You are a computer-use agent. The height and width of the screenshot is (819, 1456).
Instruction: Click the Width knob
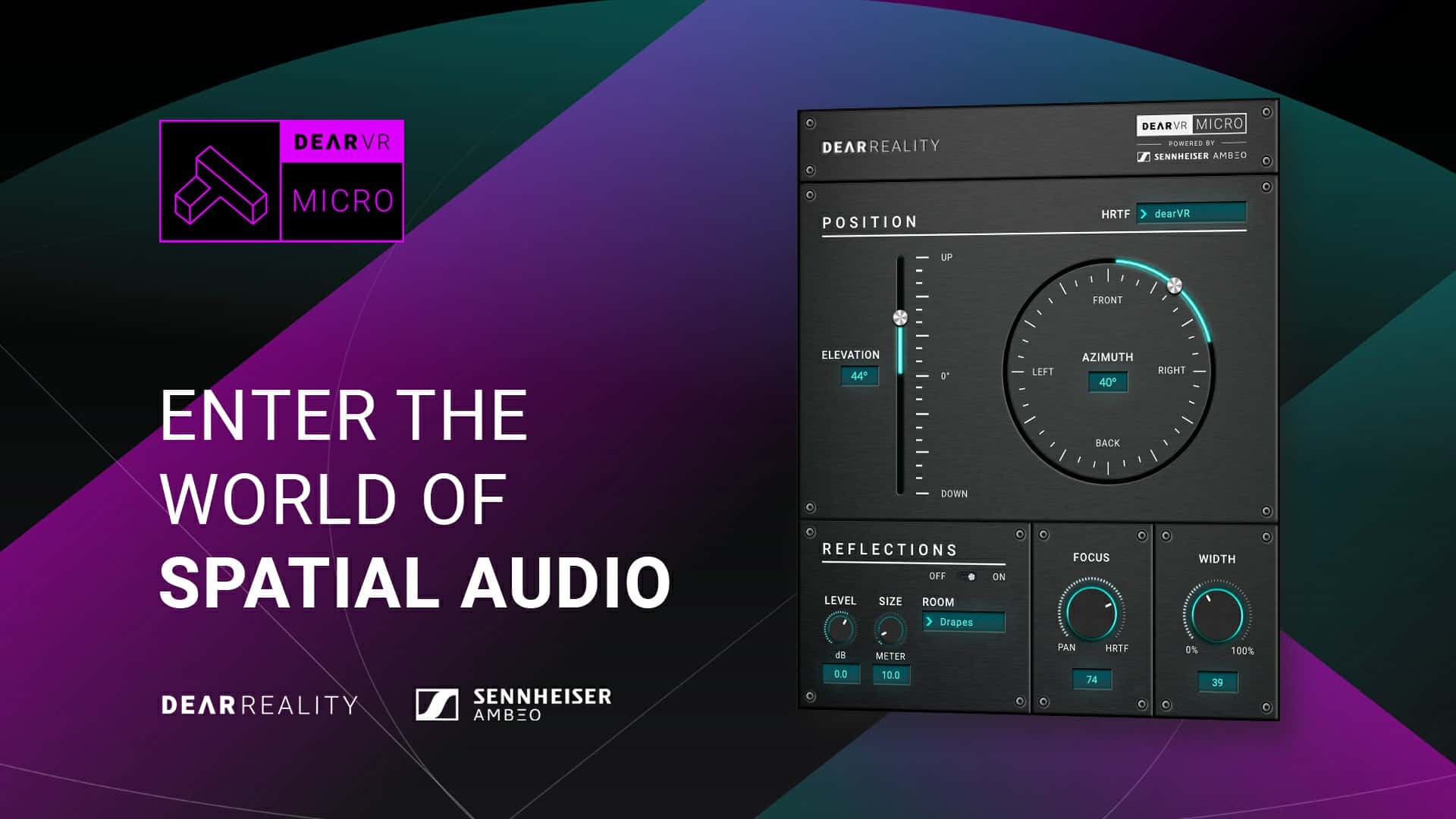[x=1217, y=613]
